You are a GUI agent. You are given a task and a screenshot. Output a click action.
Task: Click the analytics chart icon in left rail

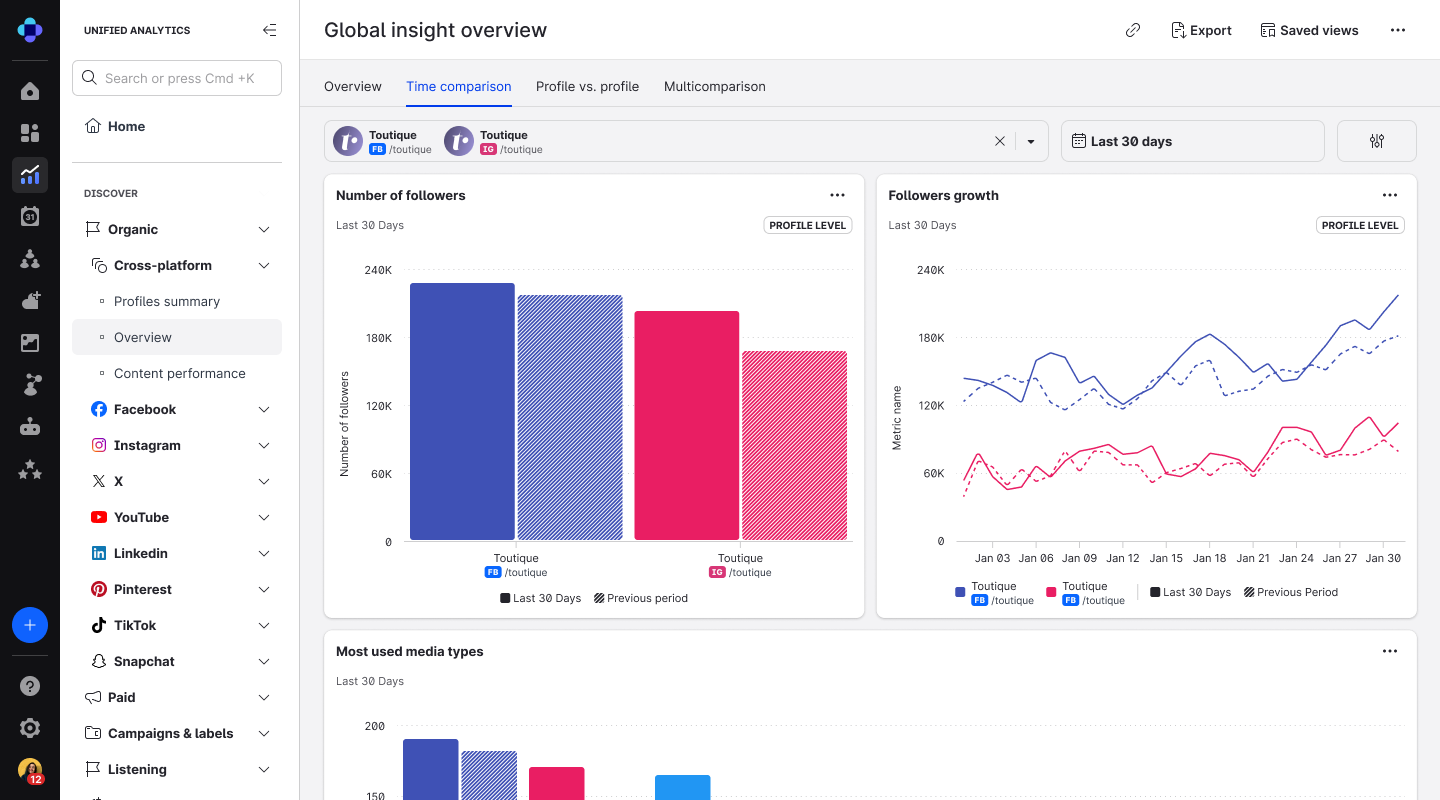tap(30, 175)
